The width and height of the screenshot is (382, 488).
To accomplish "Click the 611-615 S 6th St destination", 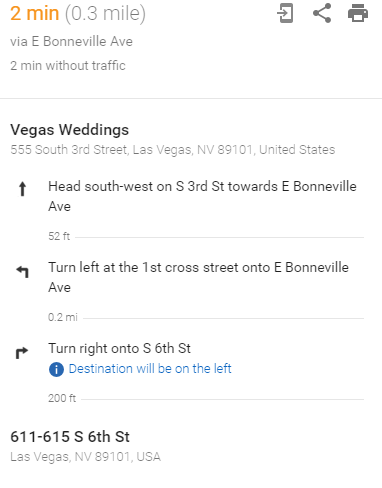I will point(70,437).
